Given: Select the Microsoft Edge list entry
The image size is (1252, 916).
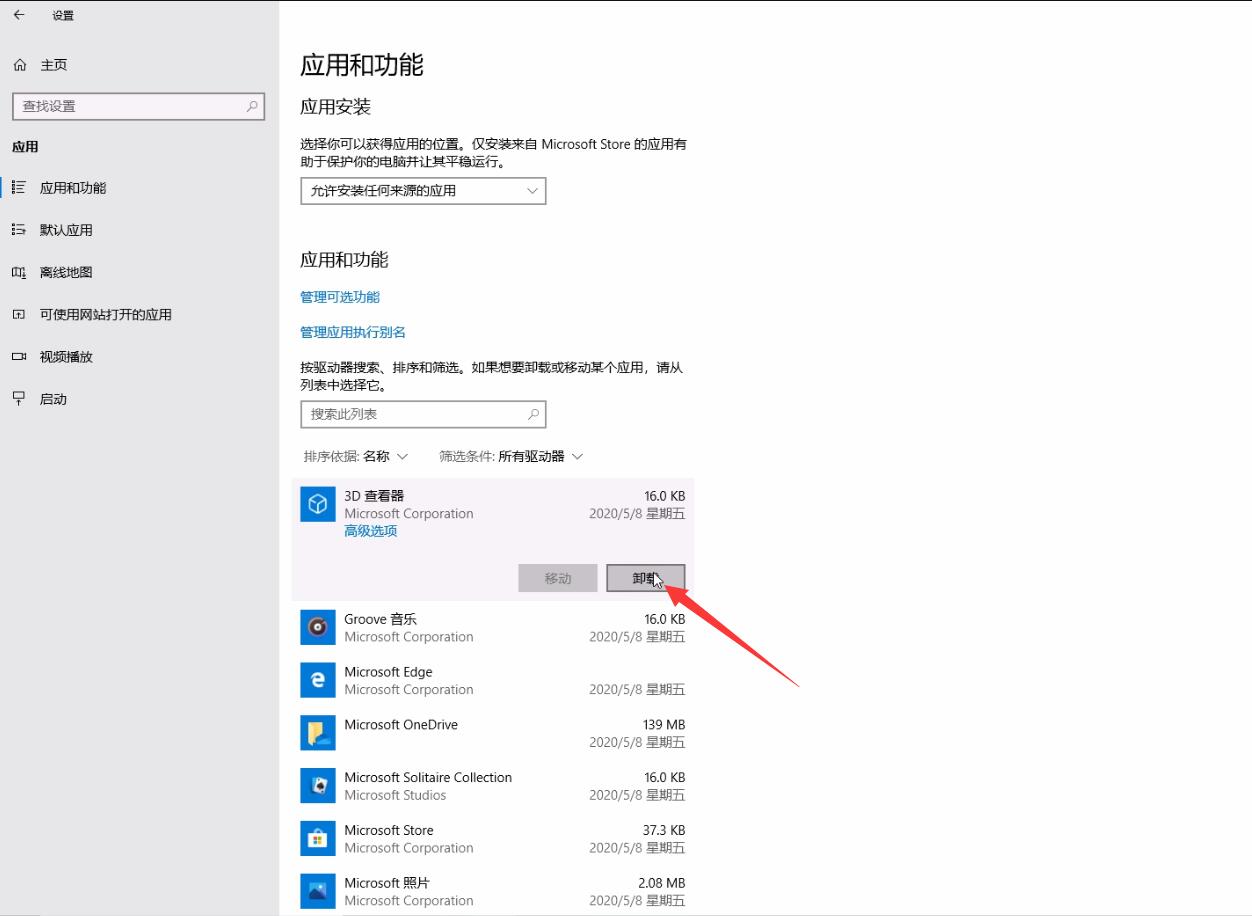Looking at the screenshot, I should (x=493, y=680).
